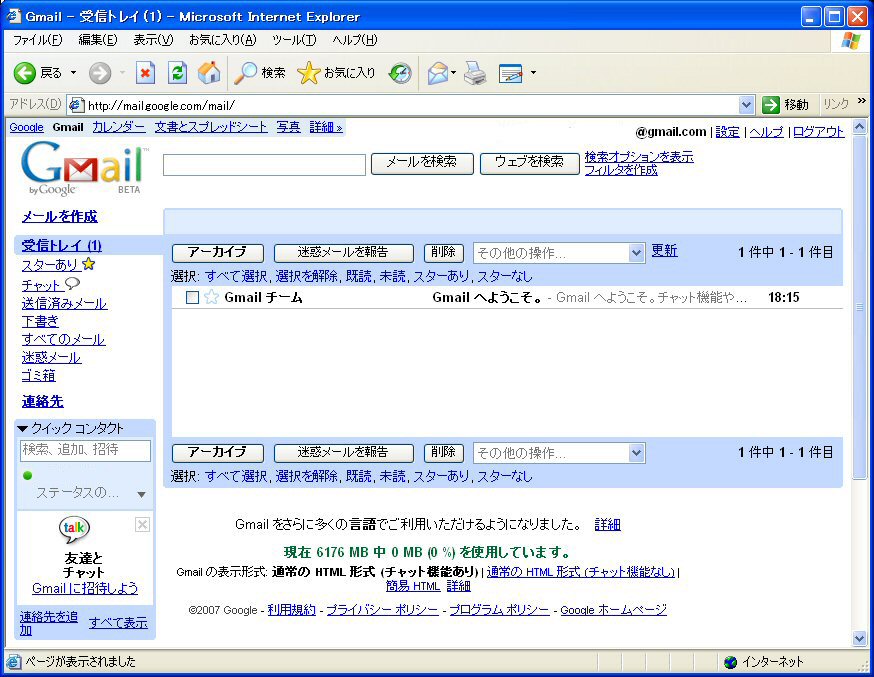Click the top アーカイブ button

point(218,252)
